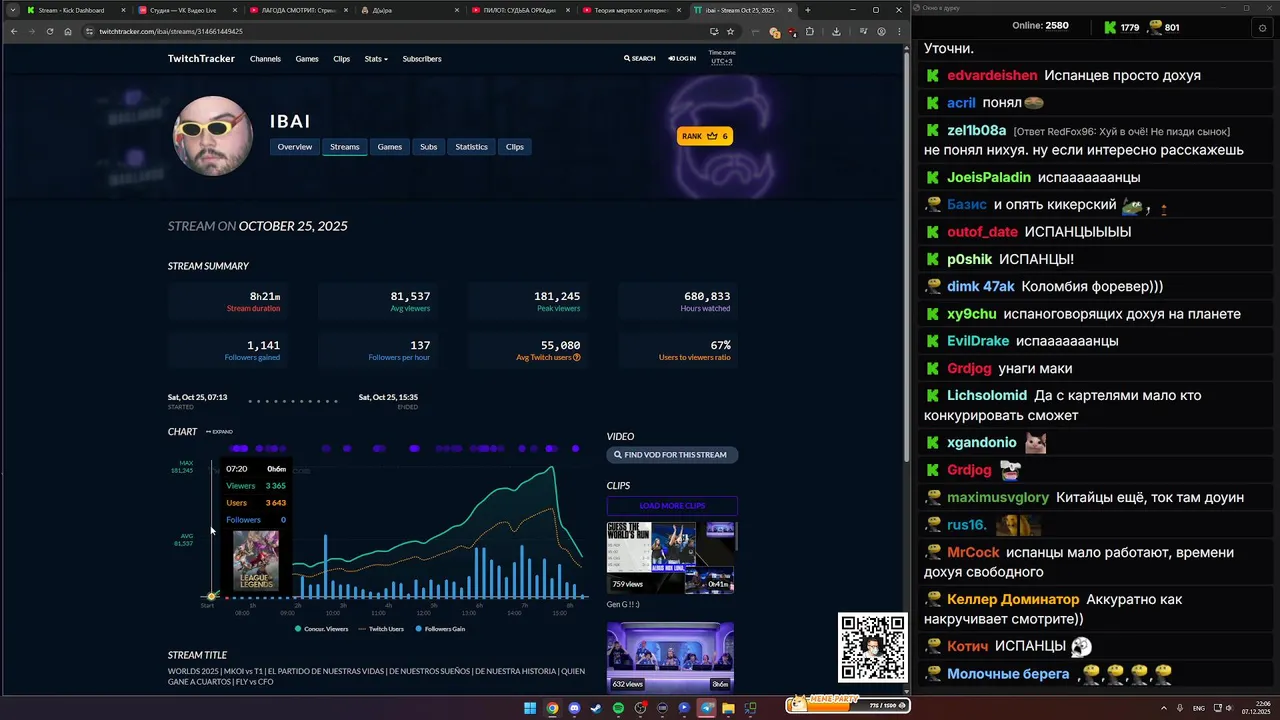Open the clip with 759 views
1280x720 pixels.
click(x=671, y=558)
